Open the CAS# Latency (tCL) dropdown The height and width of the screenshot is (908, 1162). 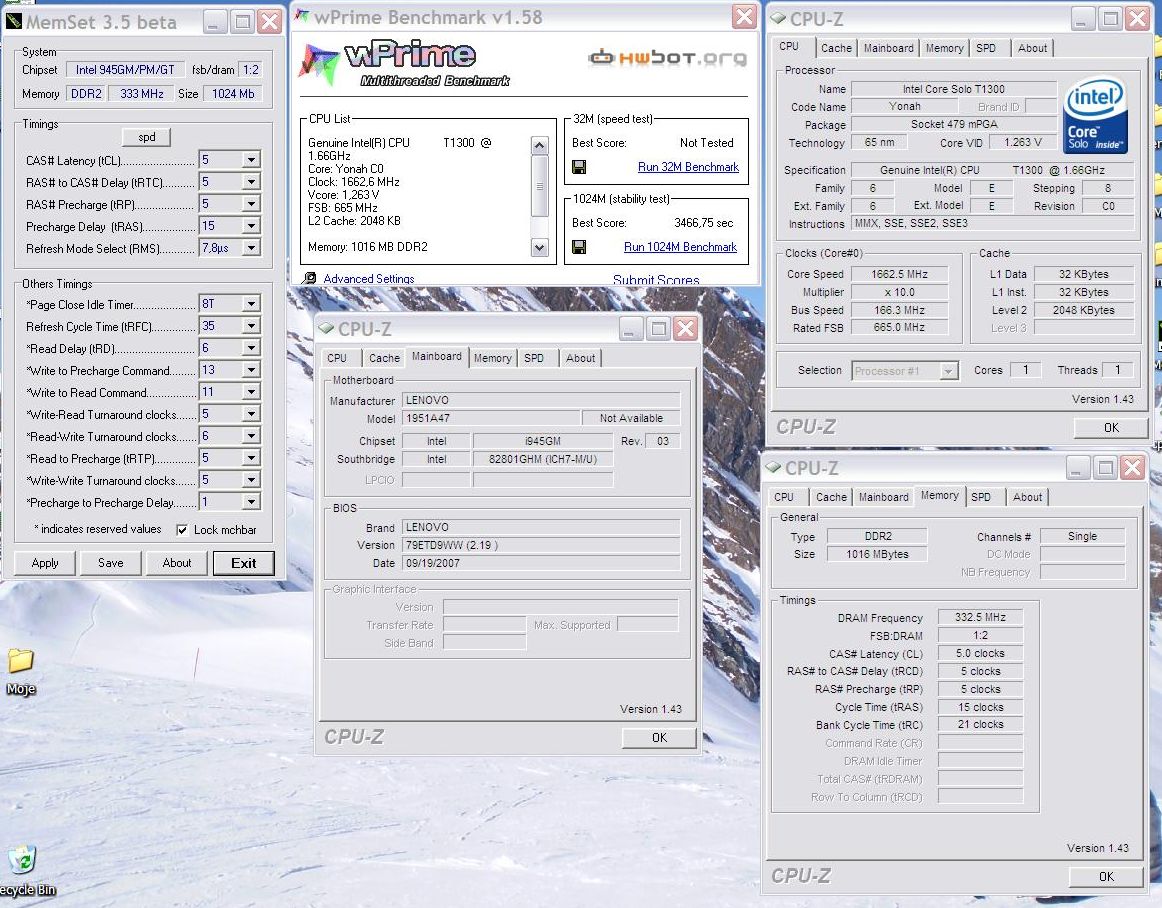click(x=251, y=160)
